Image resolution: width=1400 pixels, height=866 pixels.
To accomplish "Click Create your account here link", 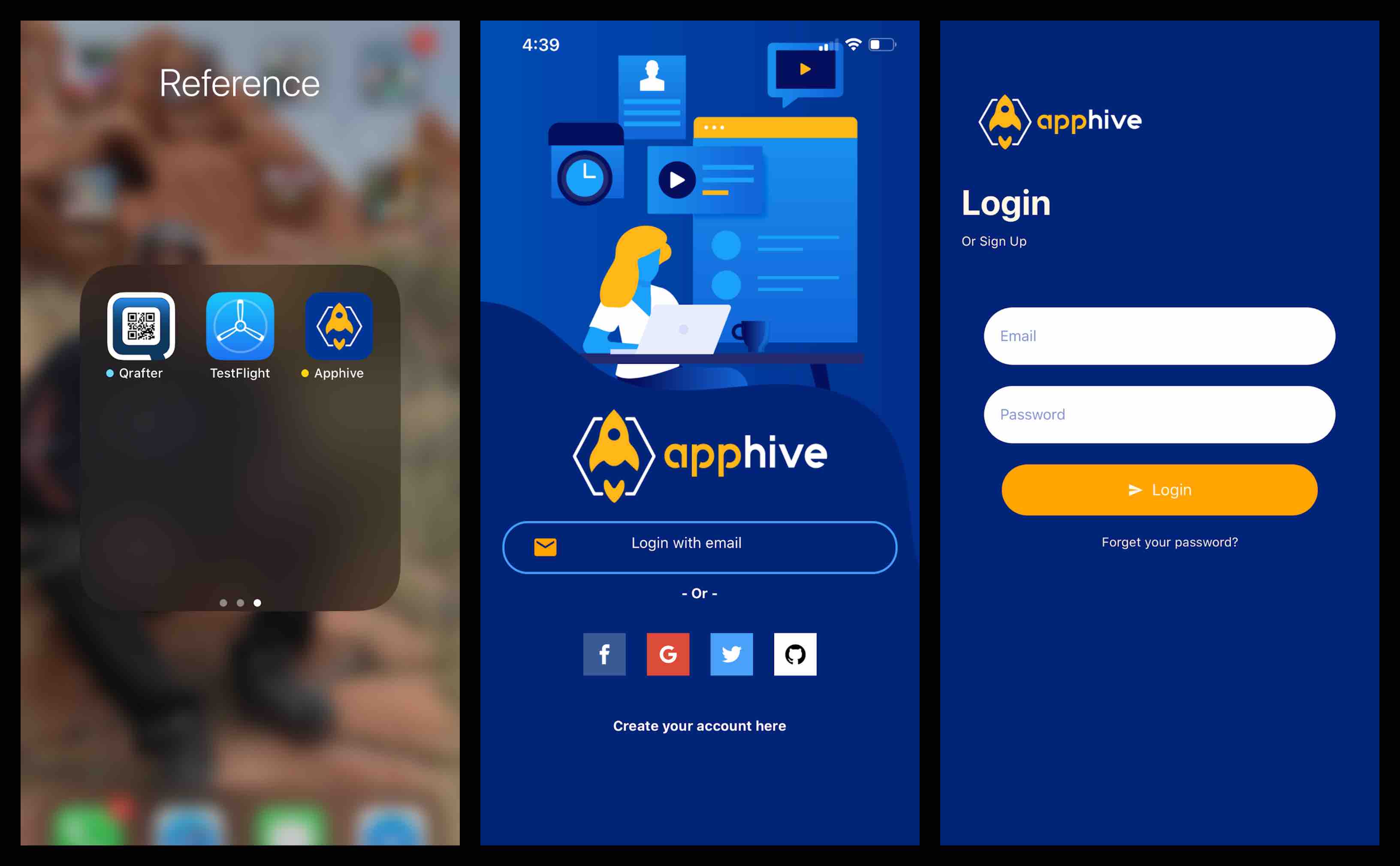I will click(x=700, y=726).
